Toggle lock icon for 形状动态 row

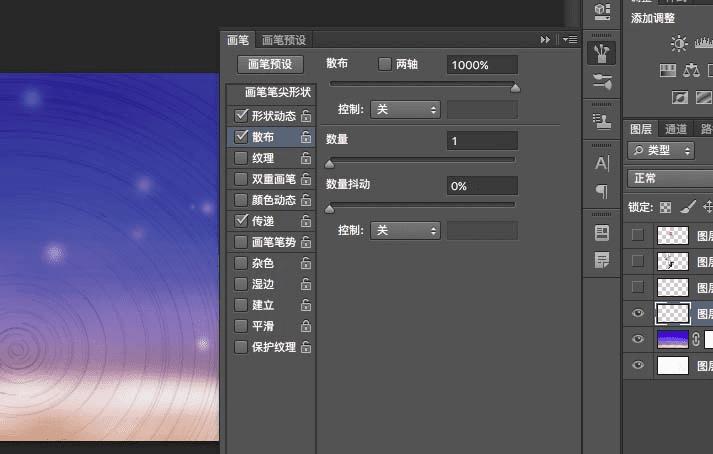click(x=306, y=116)
